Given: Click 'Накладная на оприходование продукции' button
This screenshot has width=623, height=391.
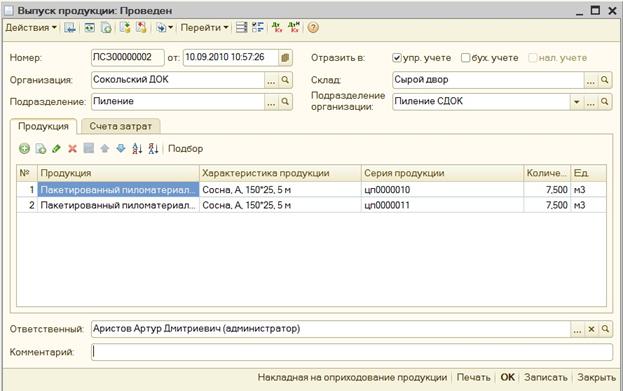Looking at the screenshot, I should coord(352,377).
